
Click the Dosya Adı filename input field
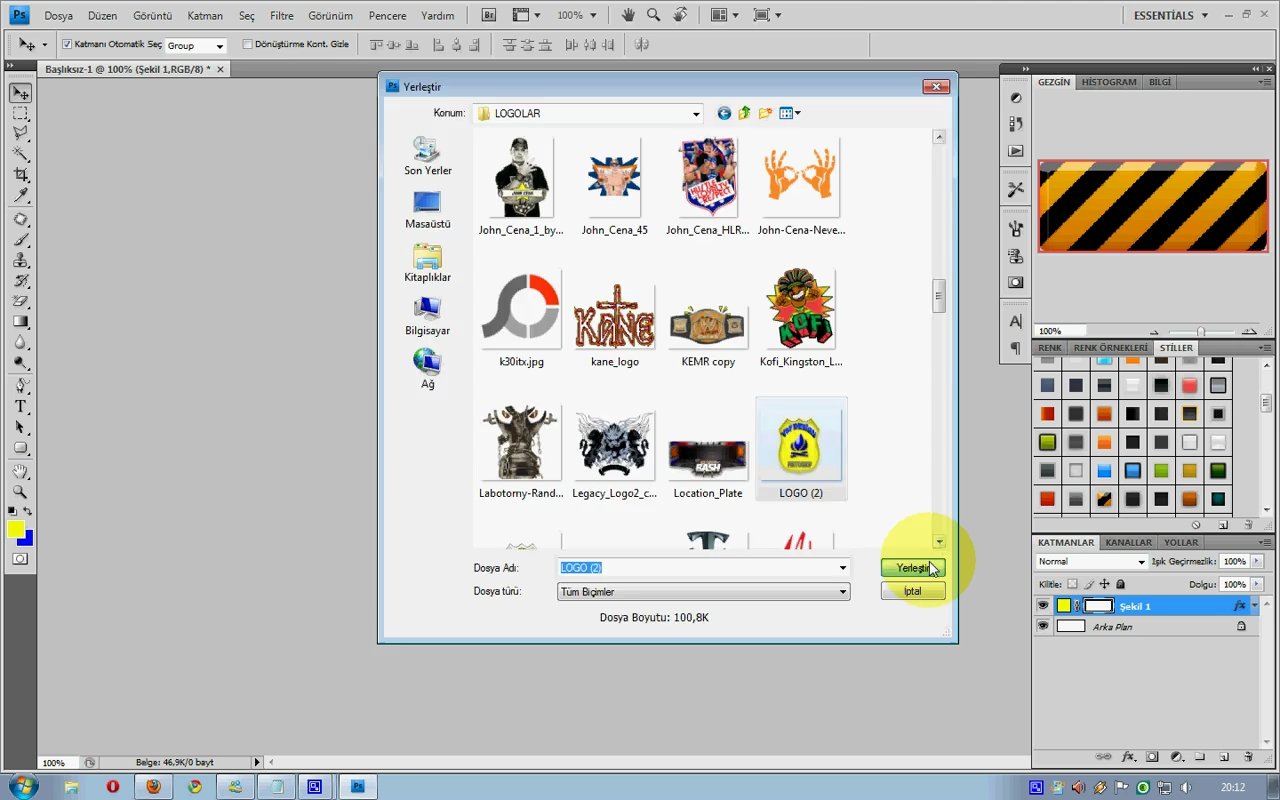point(697,568)
